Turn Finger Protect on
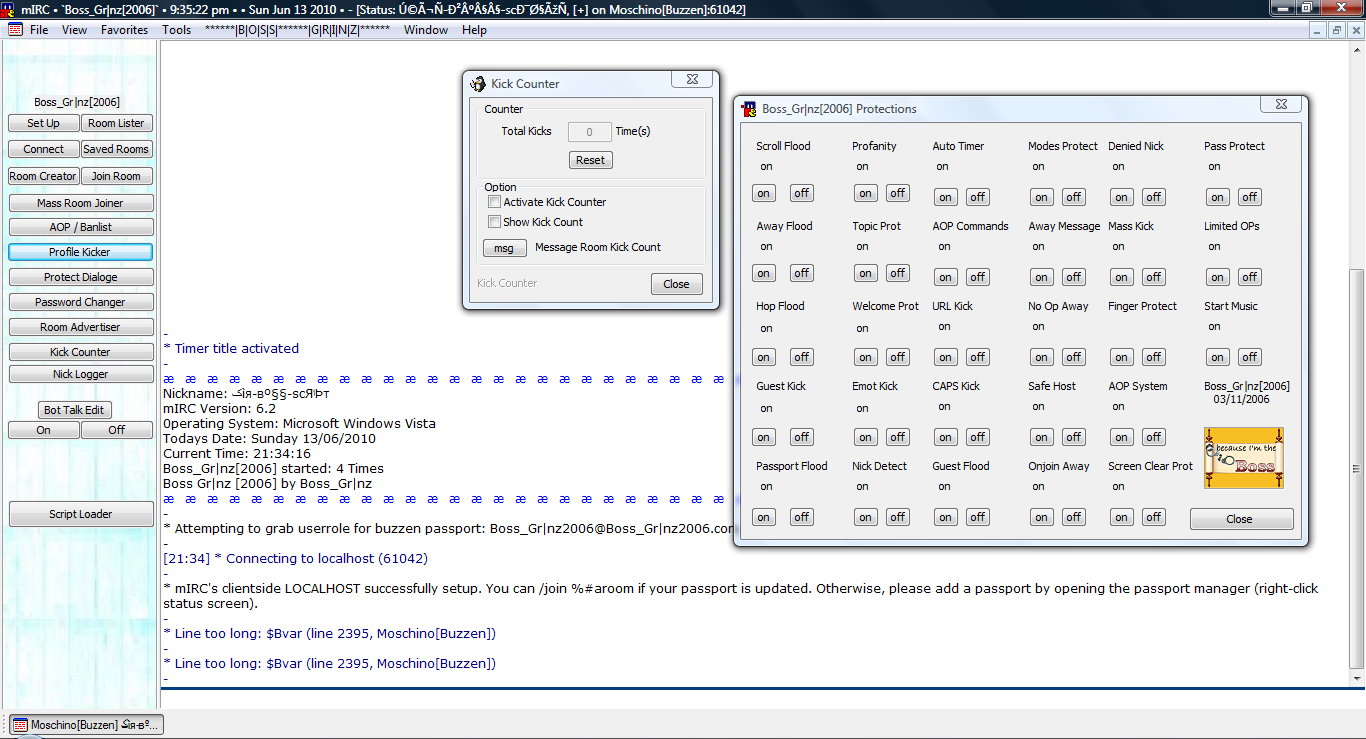This screenshot has width=1366, height=739. pos(1122,357)
